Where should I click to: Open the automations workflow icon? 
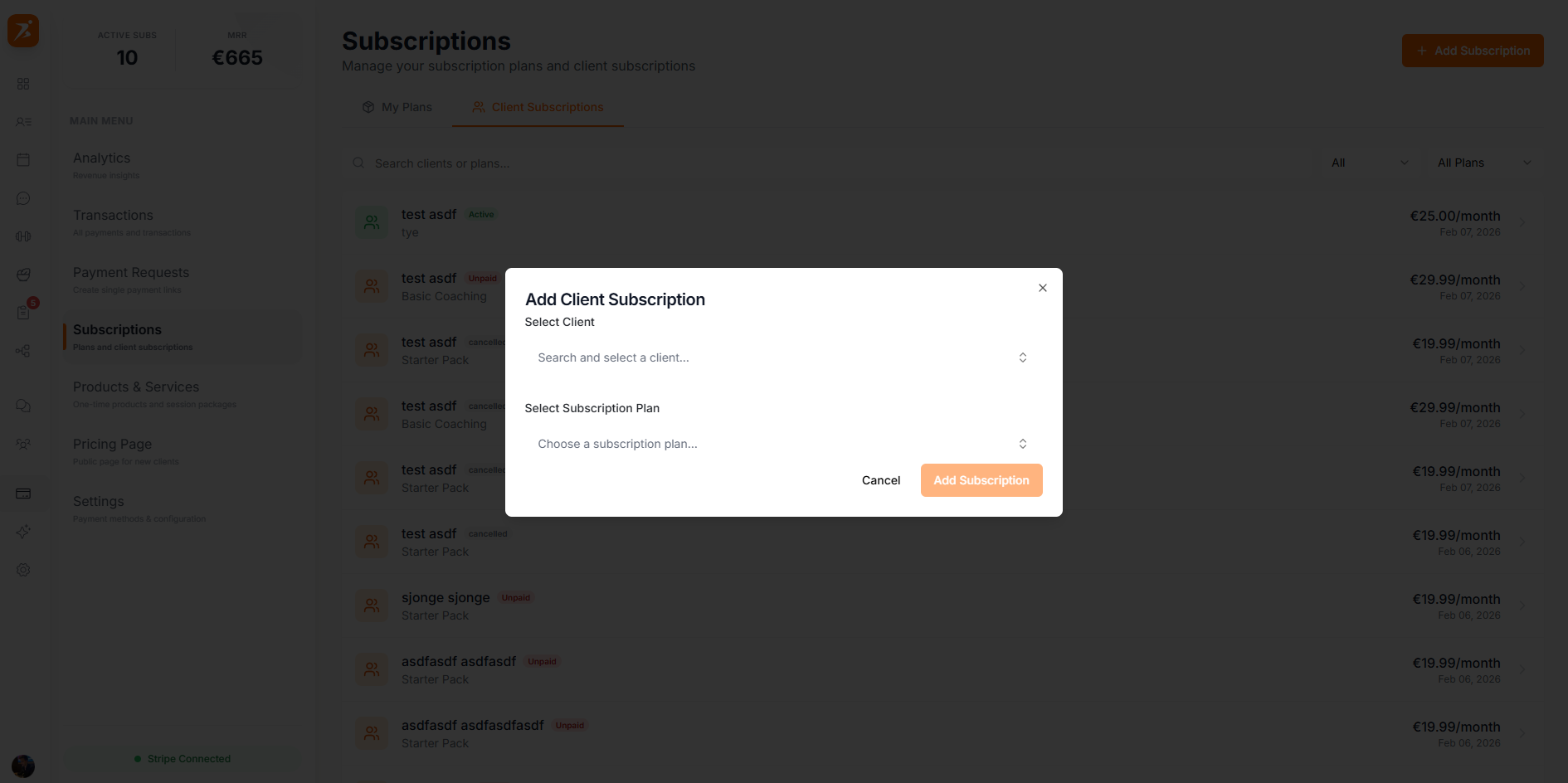[23, 351]
